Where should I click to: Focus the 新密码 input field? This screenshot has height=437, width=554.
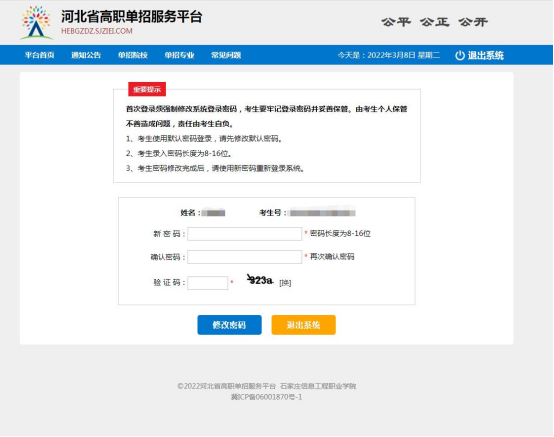244,234
